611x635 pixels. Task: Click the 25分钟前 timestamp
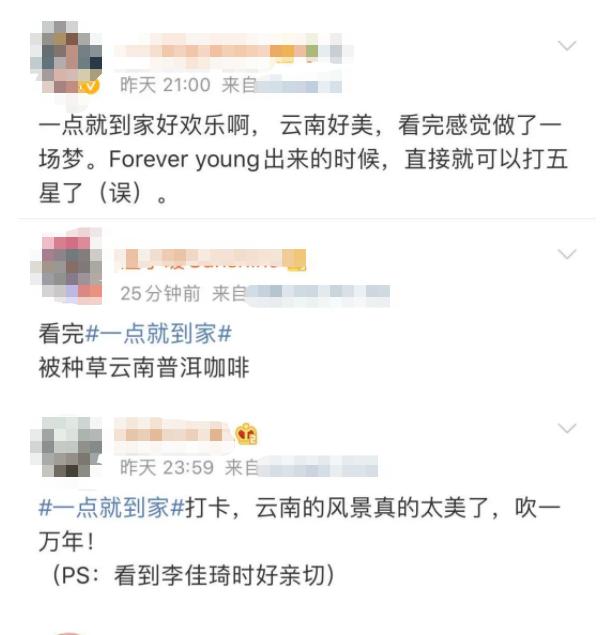[x=160, y=294]
